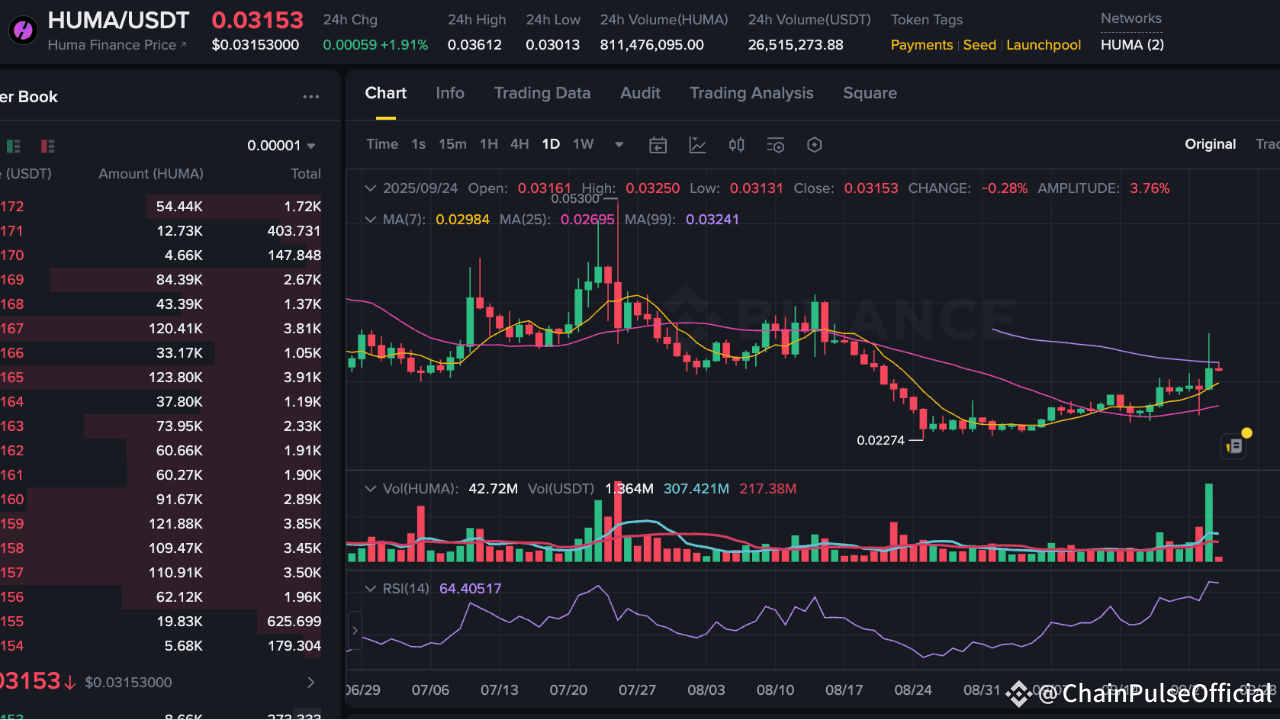This screenshot has width=1280, height=720.
Task: Open the order book three-dot options menu
Action: (x=311, y=97)
